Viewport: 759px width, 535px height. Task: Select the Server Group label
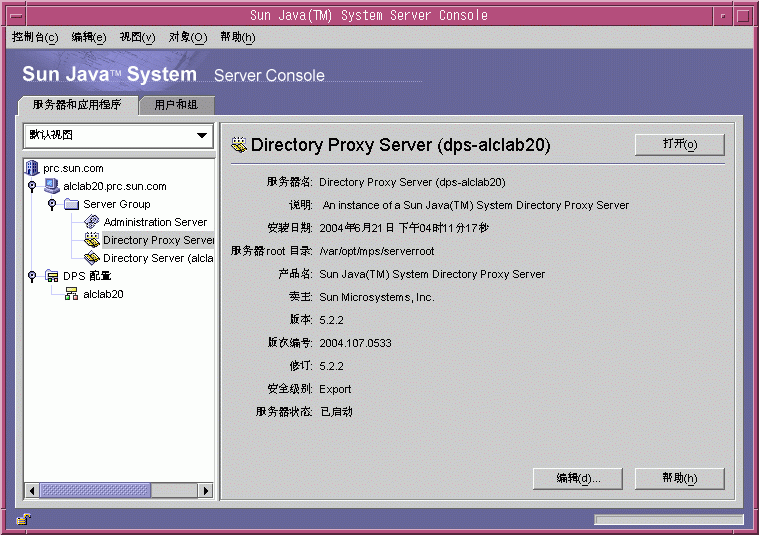pyautogui.click(x=117, y=204)
